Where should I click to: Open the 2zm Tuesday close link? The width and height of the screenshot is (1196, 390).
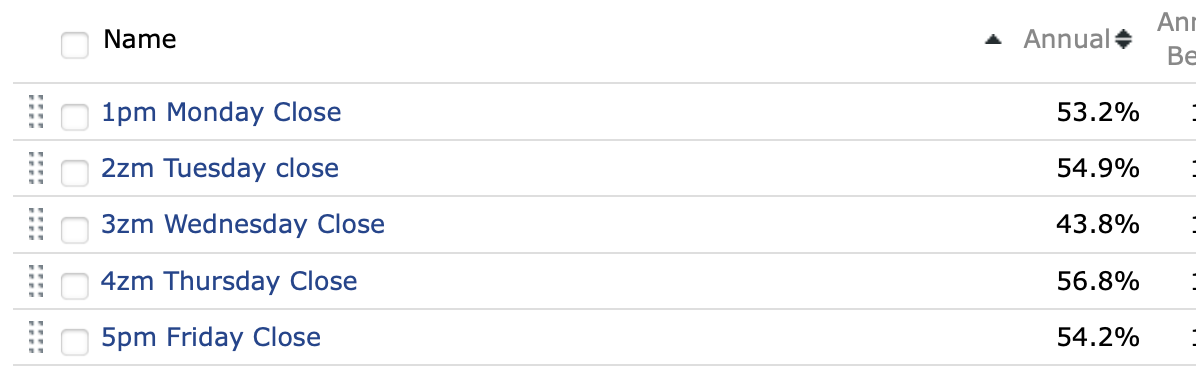coord(220,168)
